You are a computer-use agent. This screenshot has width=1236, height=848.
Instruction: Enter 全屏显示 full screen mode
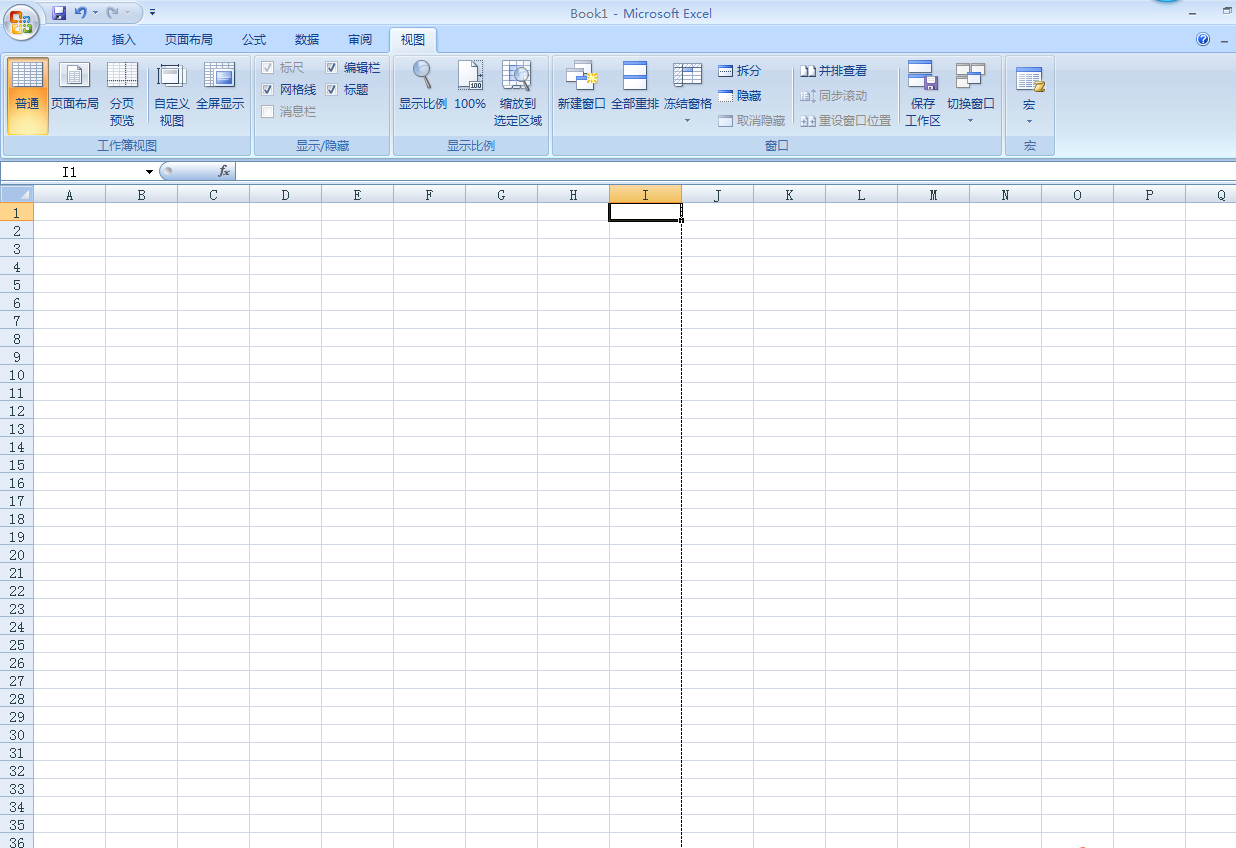pos(219,86)
